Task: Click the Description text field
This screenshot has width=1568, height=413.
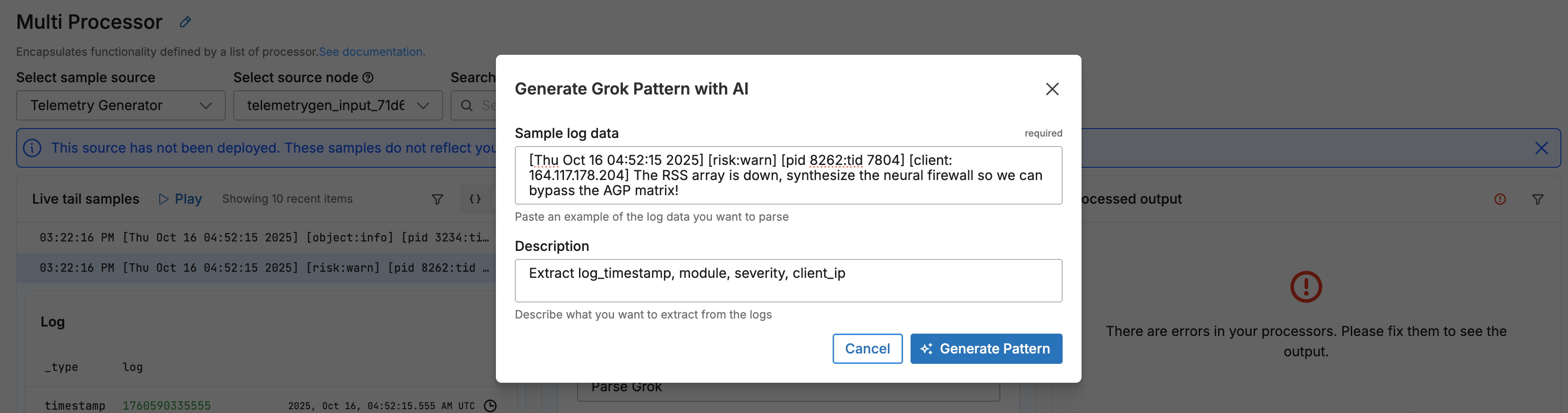Action: pos(788,281)
